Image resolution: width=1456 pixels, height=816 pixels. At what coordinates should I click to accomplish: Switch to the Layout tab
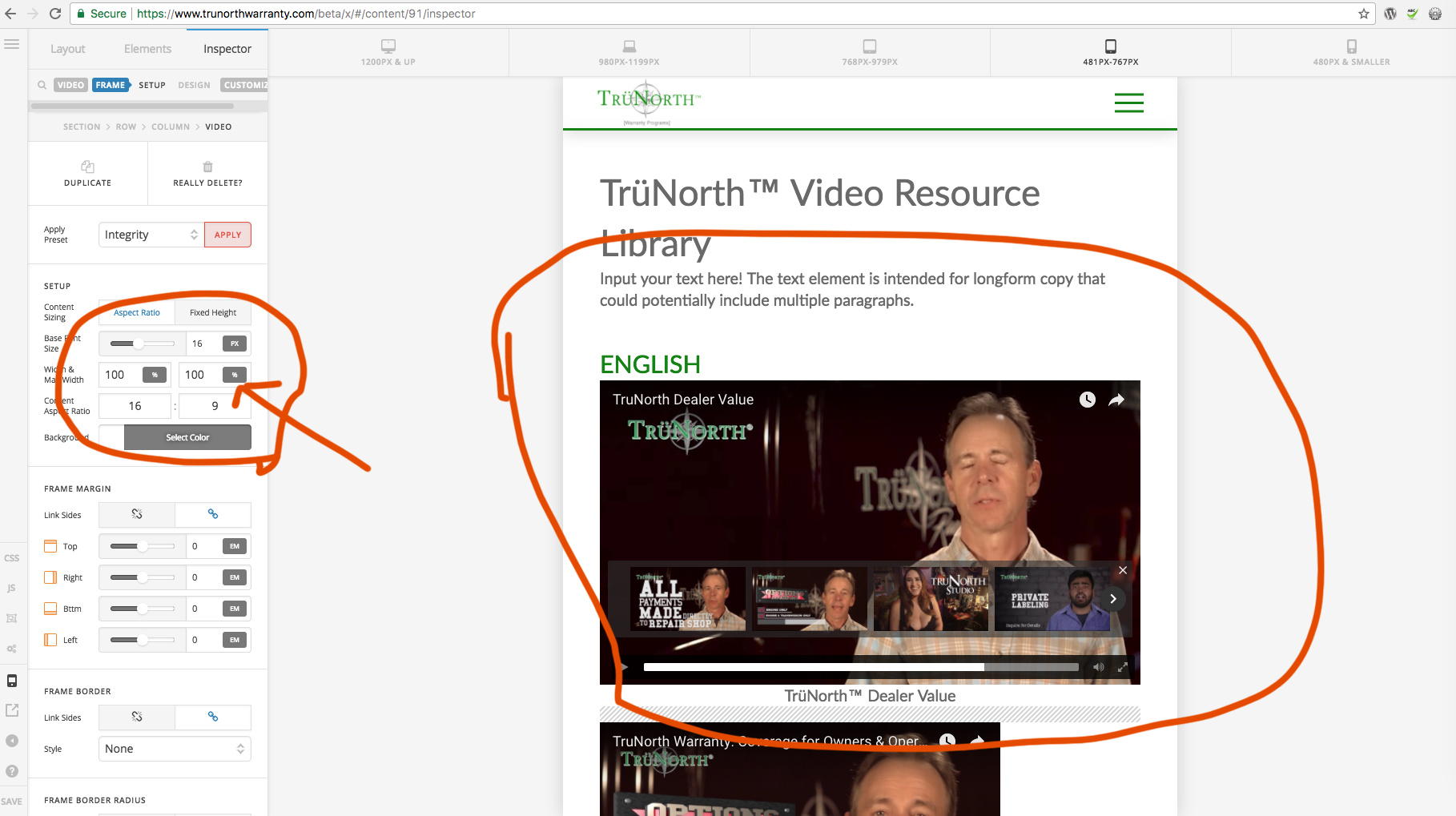[68, 49]
